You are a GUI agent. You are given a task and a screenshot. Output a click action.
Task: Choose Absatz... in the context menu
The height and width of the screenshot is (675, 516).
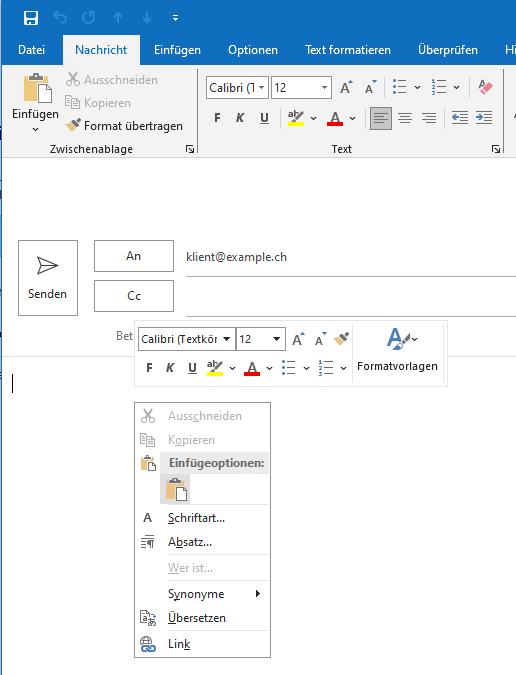tap(202, 542)
